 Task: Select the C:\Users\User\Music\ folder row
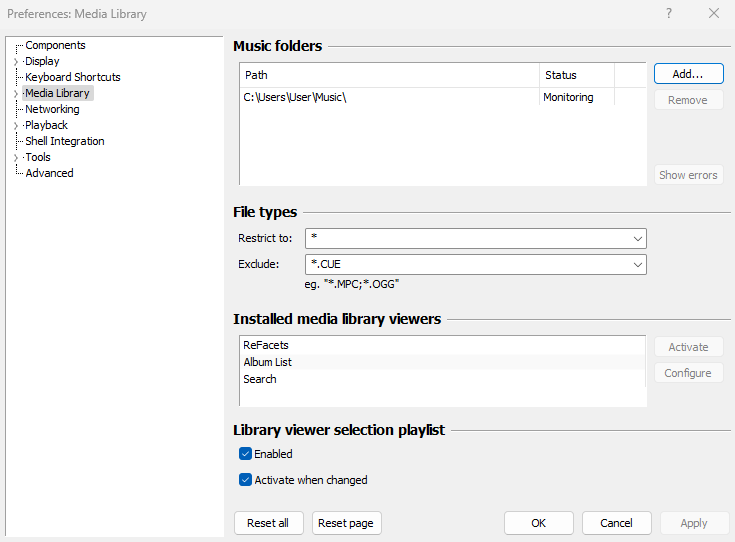295,97
